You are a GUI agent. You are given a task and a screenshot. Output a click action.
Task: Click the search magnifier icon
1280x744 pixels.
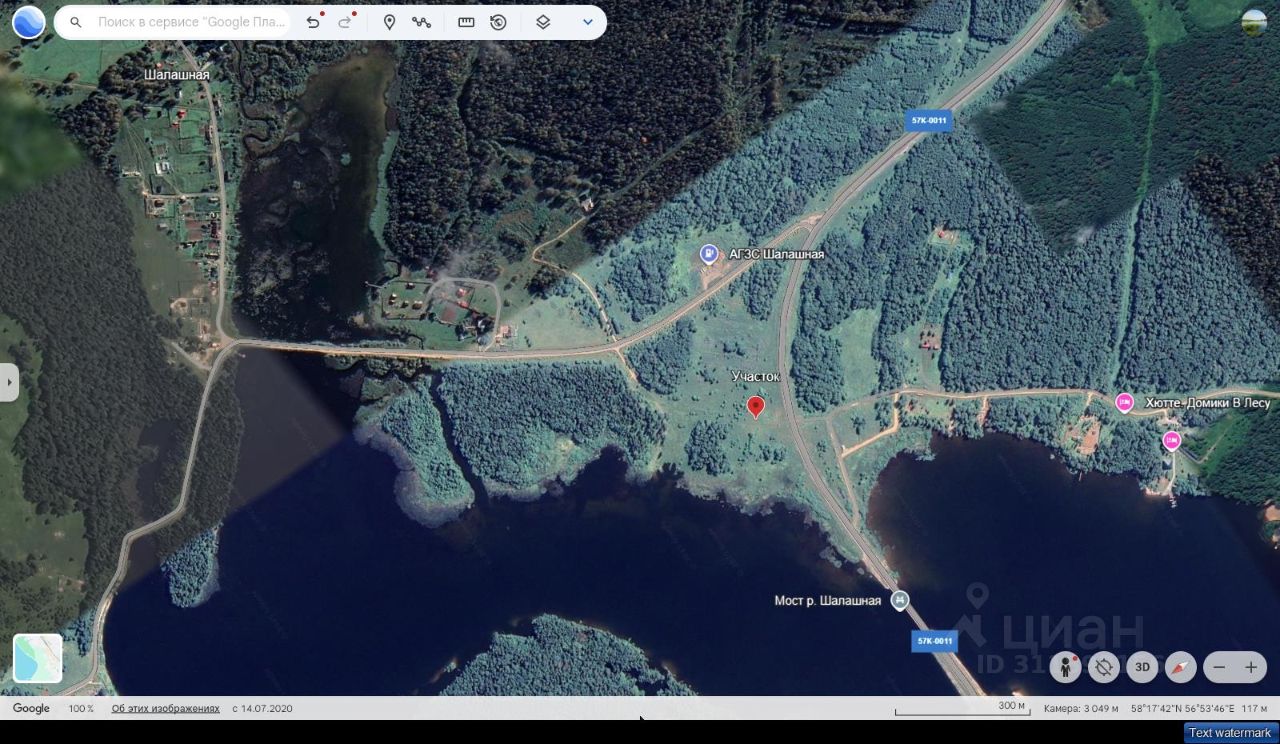point(76,22)
